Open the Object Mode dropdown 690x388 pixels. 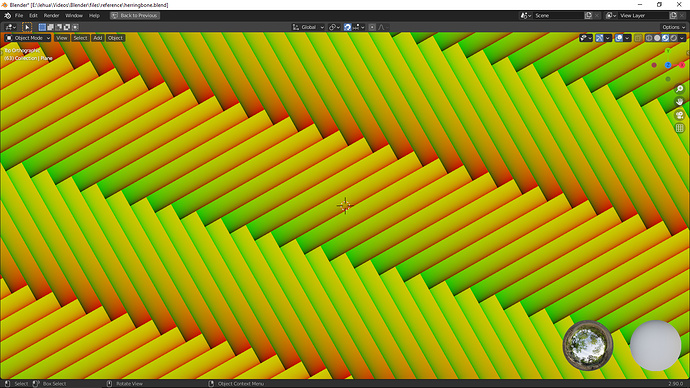pyautogui.click(x=28, y=38)
